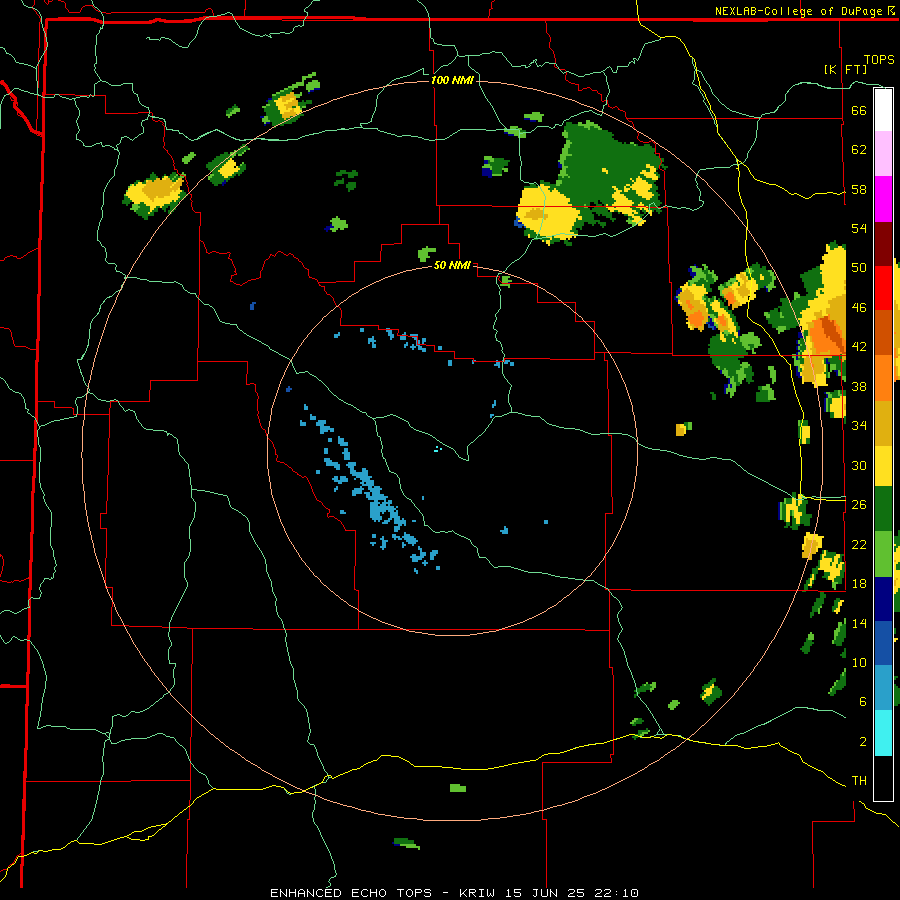
Task: Click the "KRIW" radar site identifier
Action: tap(476, 893)
